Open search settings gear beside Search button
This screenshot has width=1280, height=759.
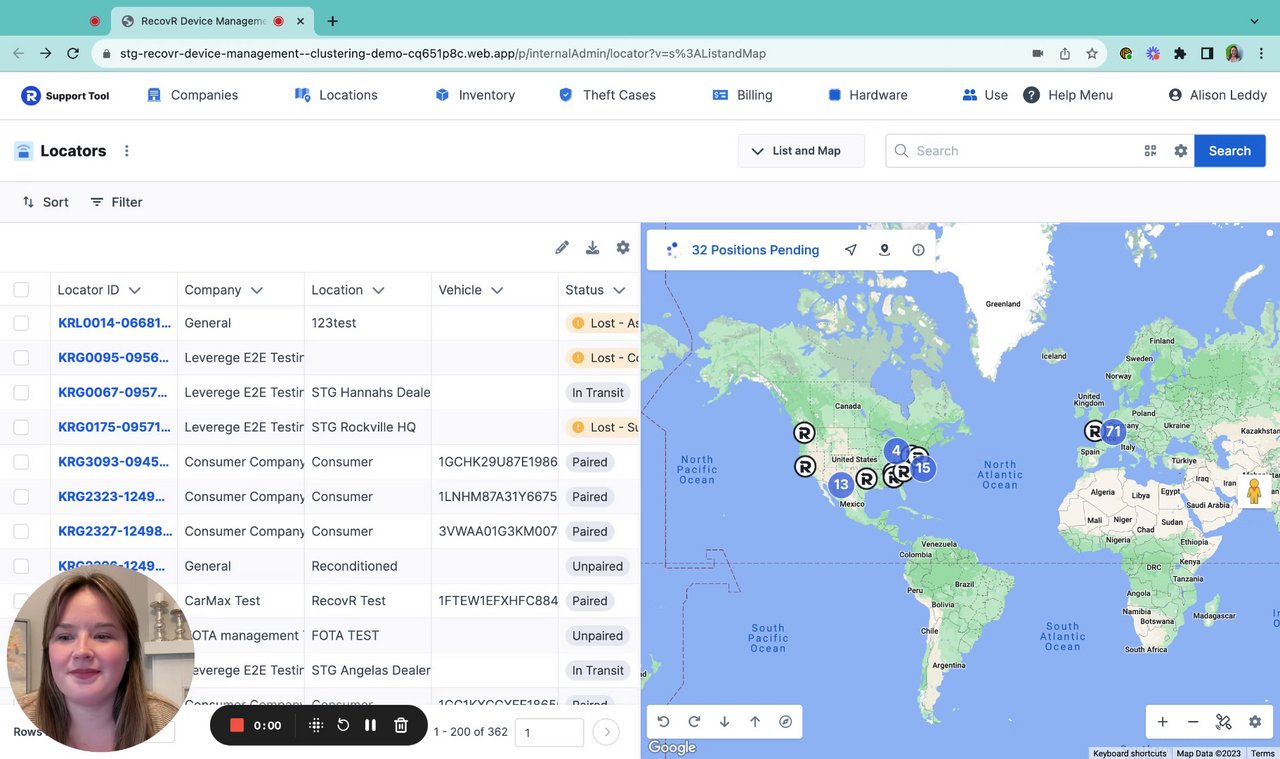[1181, 151]
